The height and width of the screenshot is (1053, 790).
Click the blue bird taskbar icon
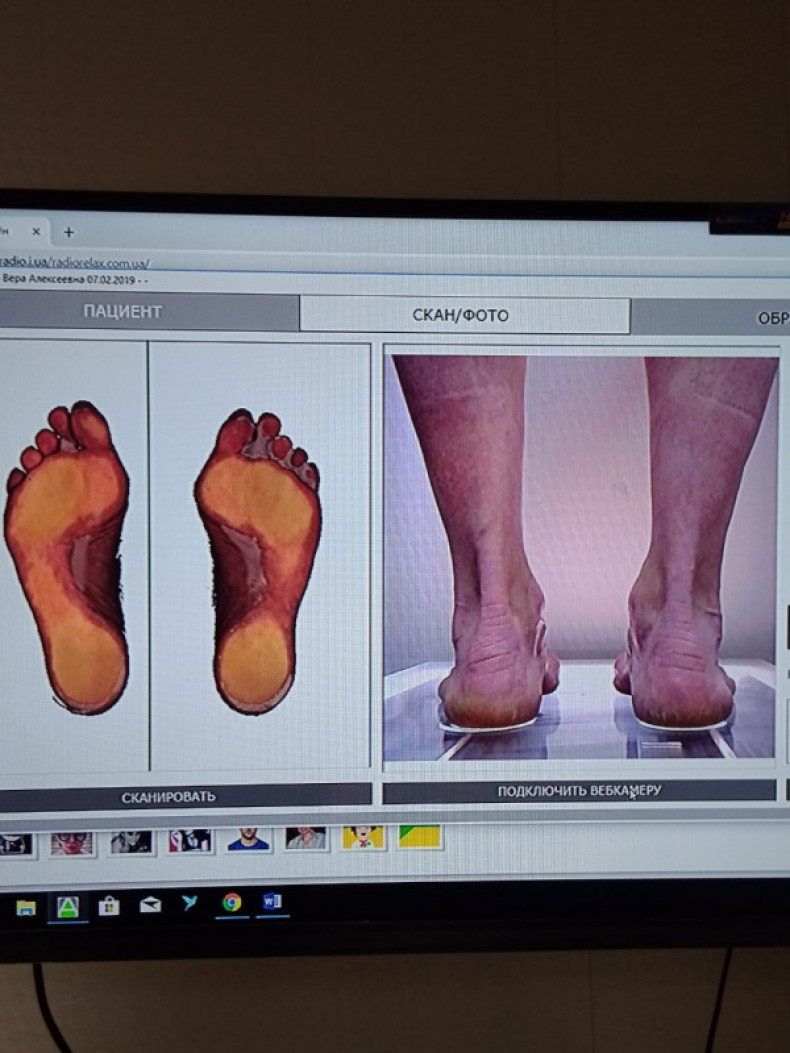(x=190, y=904)
